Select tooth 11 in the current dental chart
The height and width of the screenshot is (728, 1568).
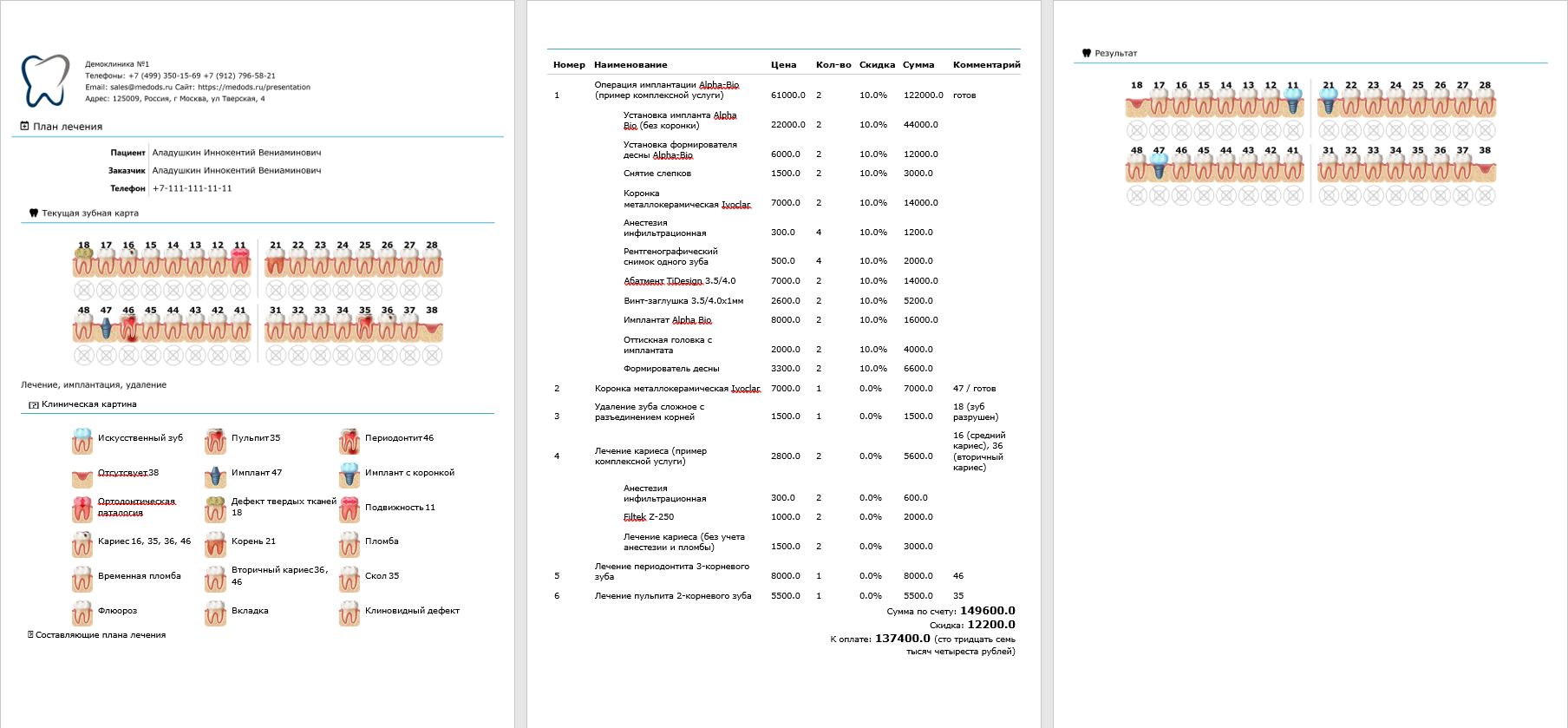pyautogui.click(x=240, y=262)
